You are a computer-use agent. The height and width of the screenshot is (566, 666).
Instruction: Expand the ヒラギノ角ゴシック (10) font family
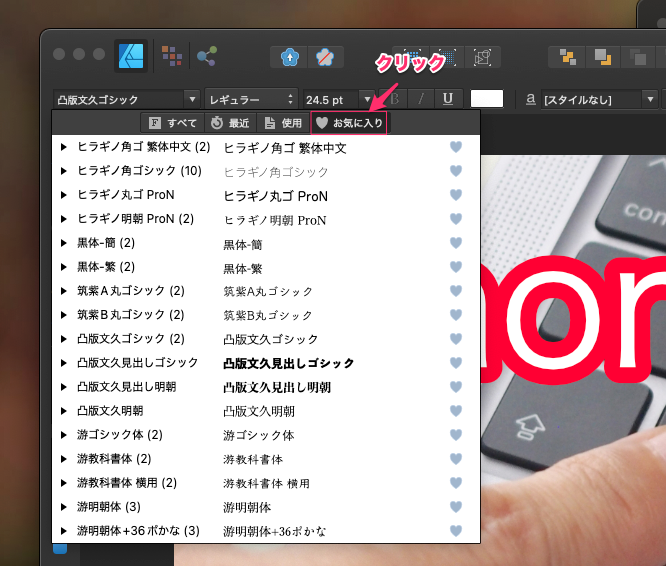[x=64, y=171]
